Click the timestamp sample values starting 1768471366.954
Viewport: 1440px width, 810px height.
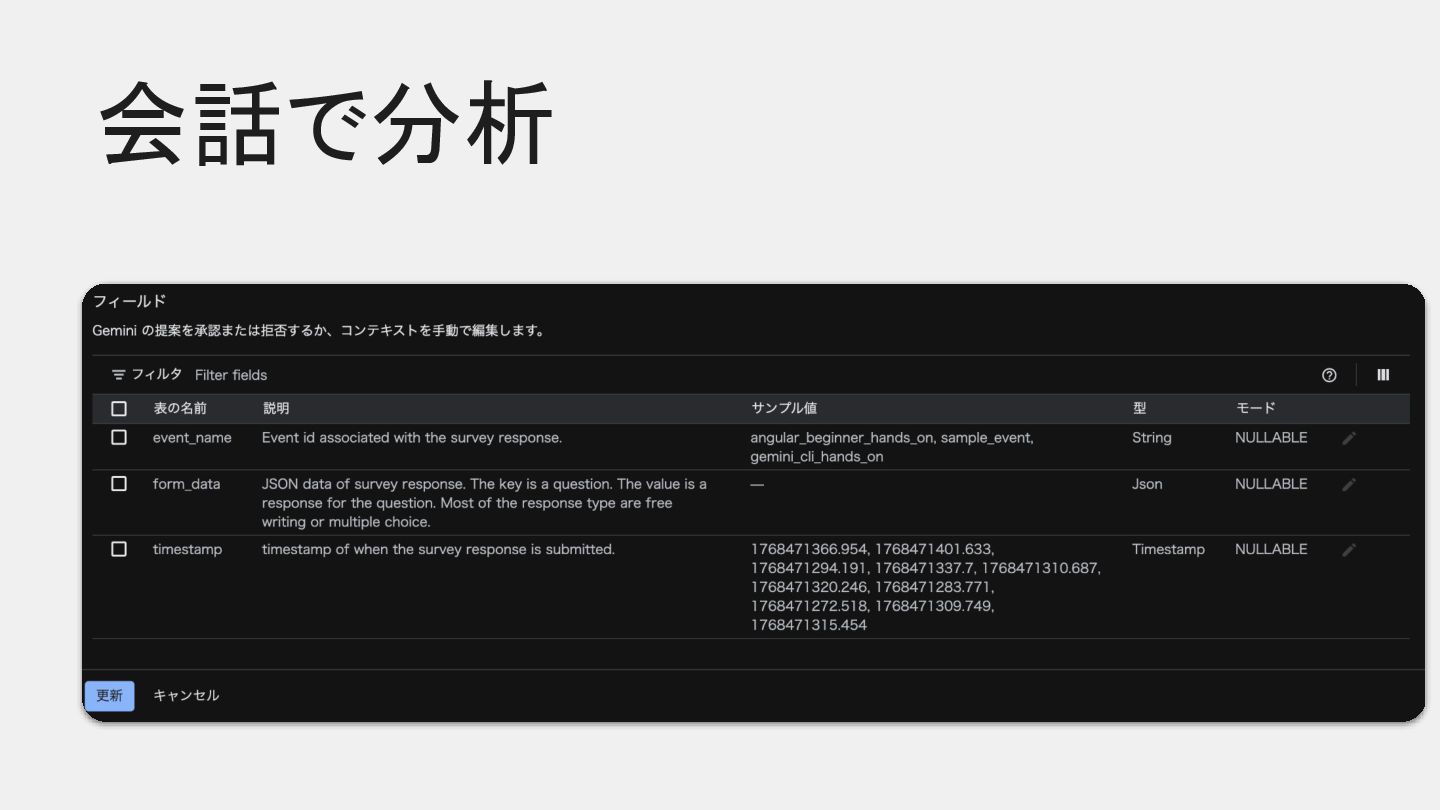pos(926,587)
